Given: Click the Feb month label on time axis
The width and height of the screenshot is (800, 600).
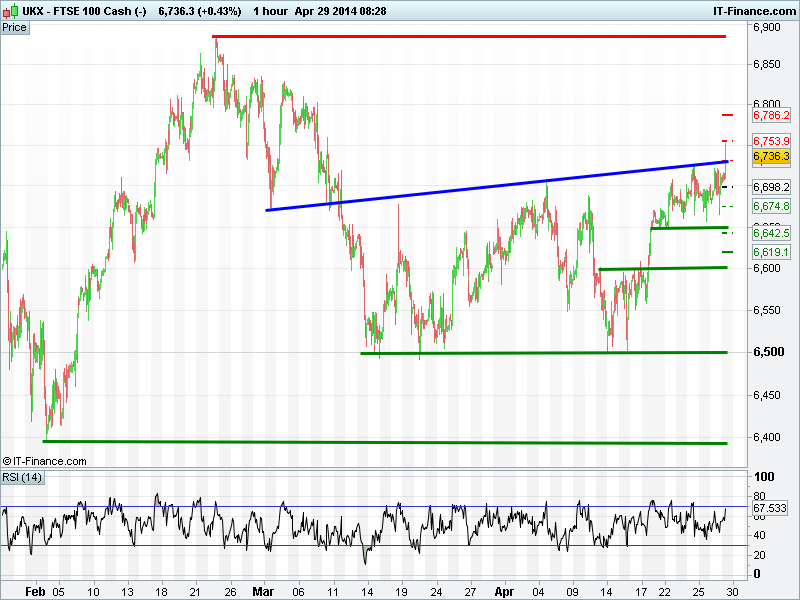Looking at the screenshot, I should (x=35, y=592).
